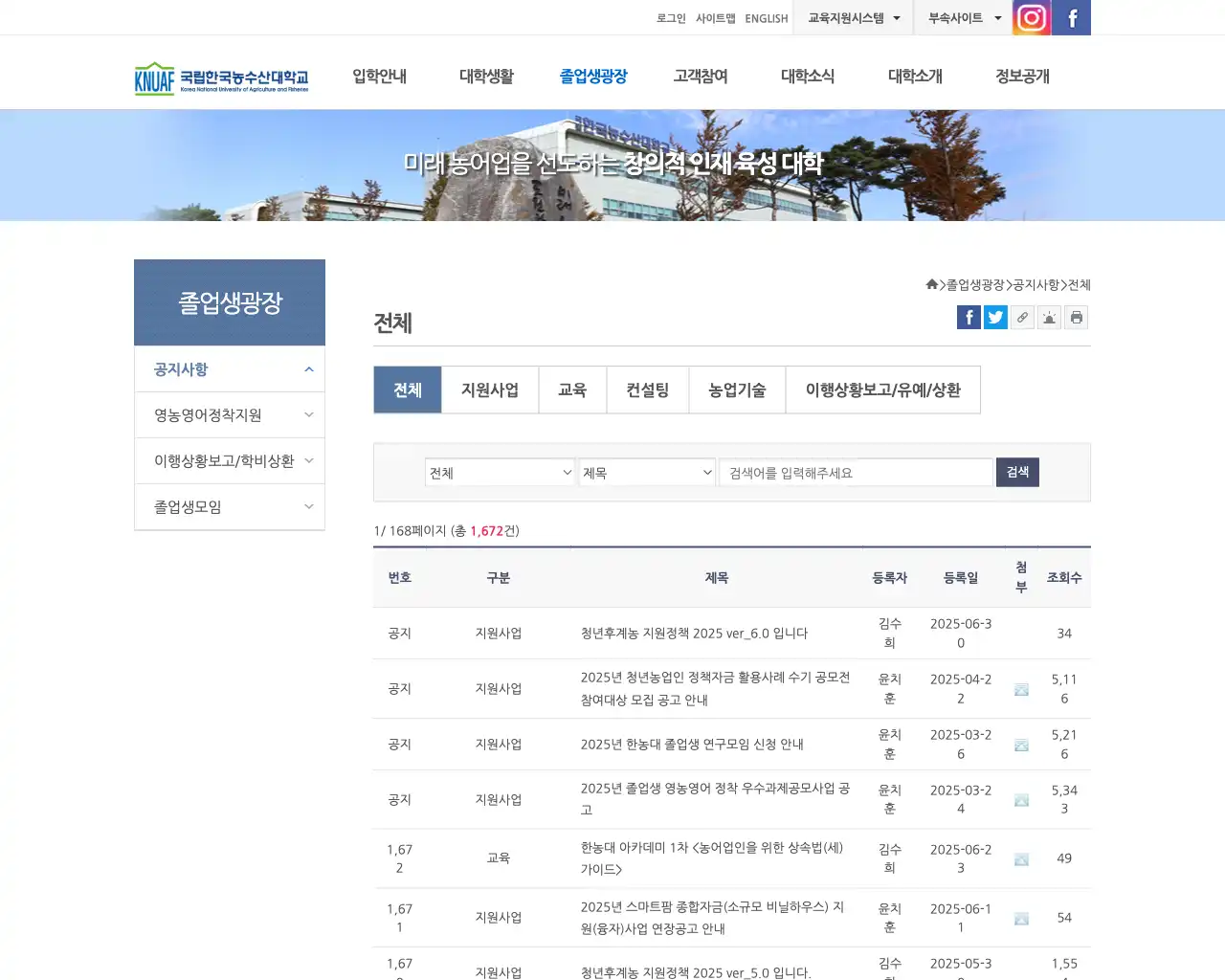Open the 대학생활 main menu
This screenshot has height=980, width=1225.
[486, 76]
